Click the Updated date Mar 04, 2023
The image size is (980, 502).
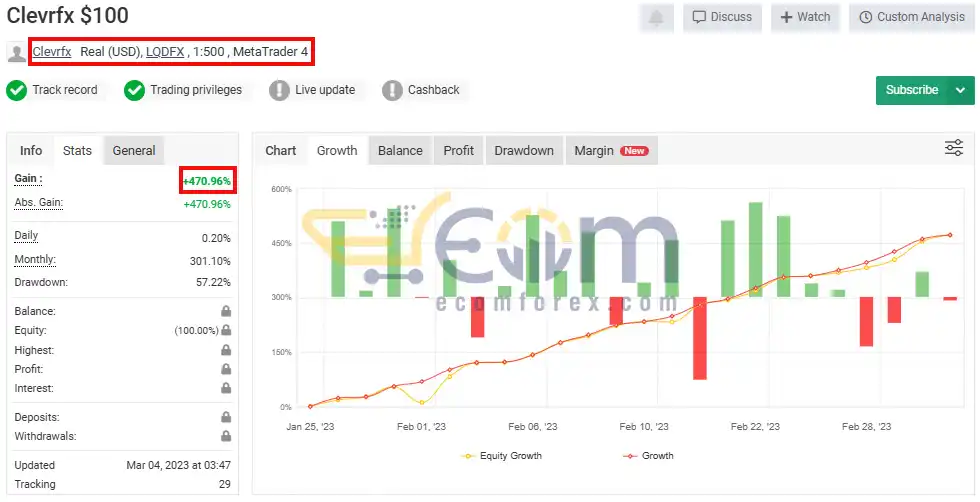click(x=178, y=465)
